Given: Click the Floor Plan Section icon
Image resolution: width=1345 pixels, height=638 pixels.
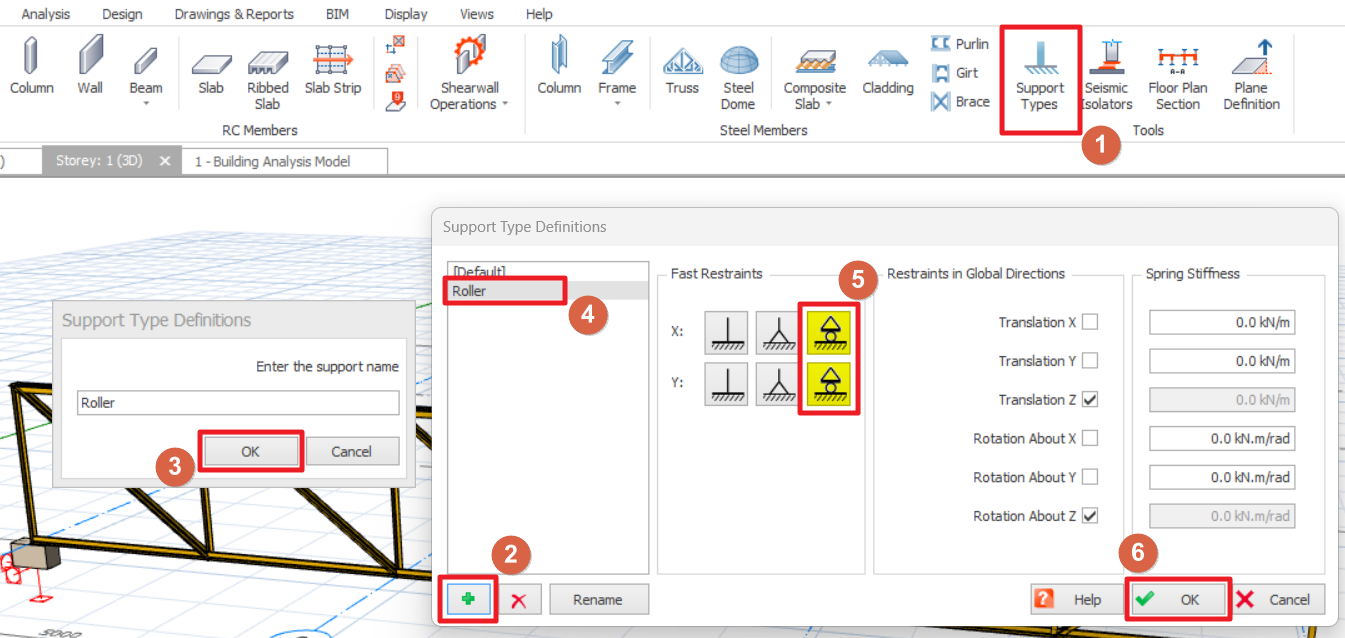Looking at the screenshot, I should [x=1177, y=75].
